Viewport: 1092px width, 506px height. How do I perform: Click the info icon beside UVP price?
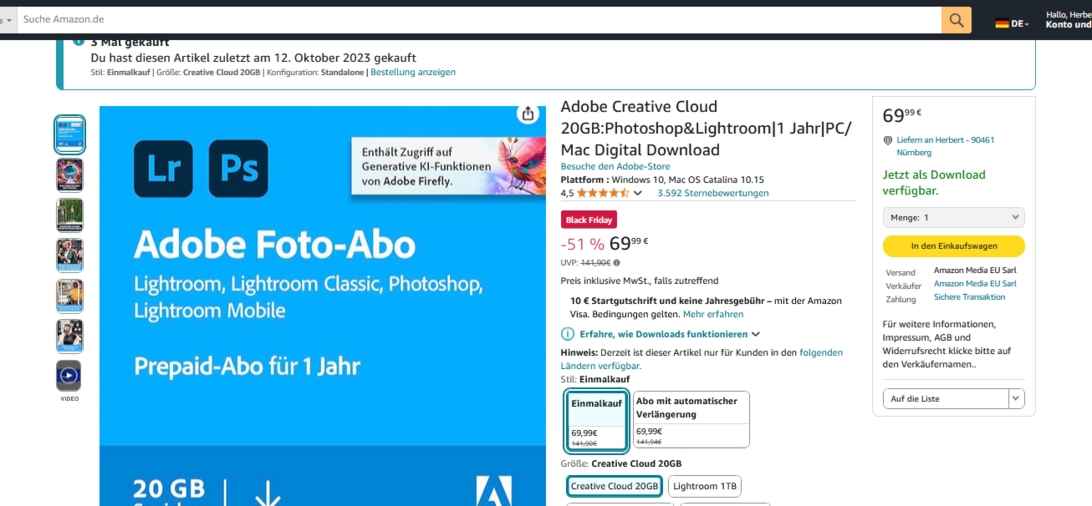(x=616, y=263)
